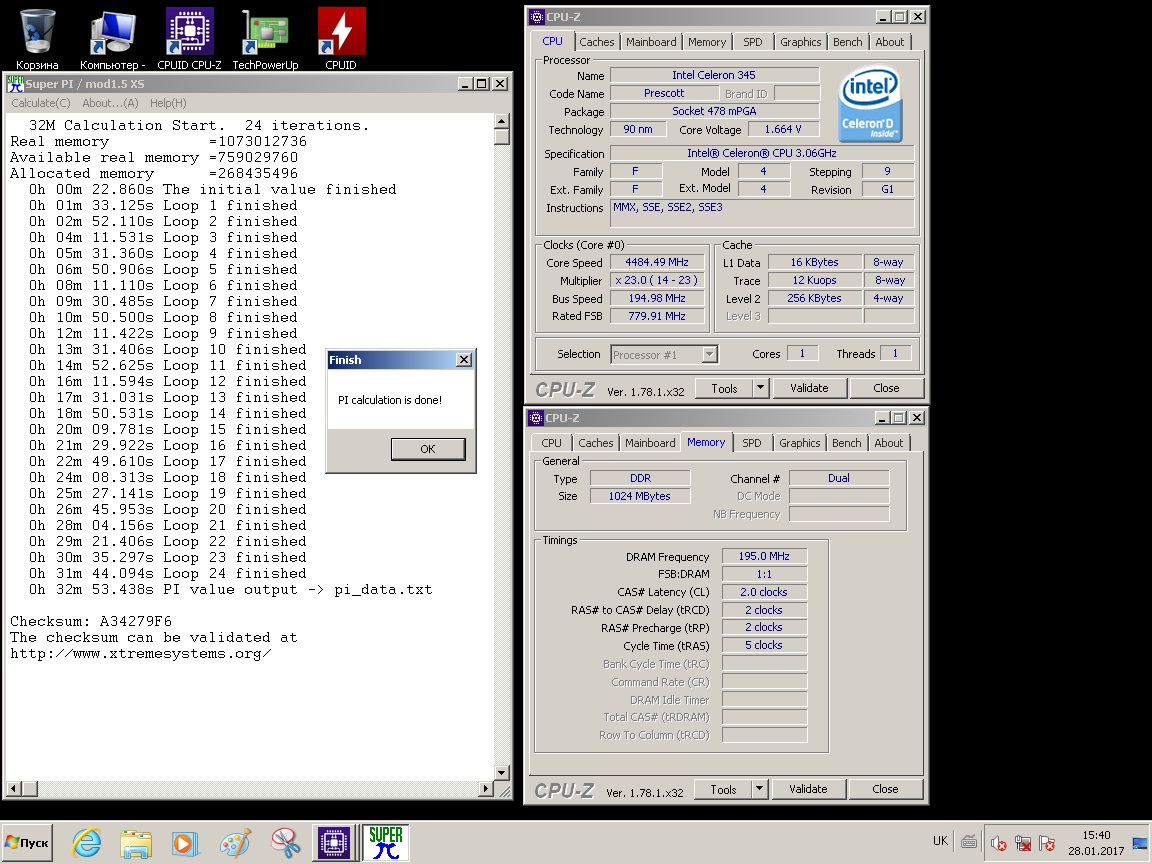The width and height of the screenshot is (1152, 864).
Task: Launch the TechPowerUp desktop shortcut
Action: [265, 38]
